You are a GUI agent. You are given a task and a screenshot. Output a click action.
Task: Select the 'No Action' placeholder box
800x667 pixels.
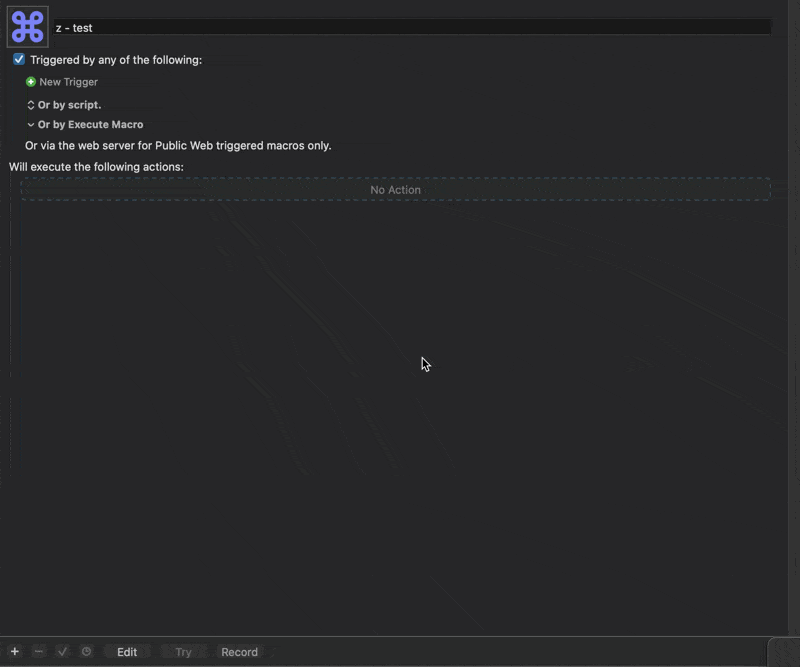point(395,190)
